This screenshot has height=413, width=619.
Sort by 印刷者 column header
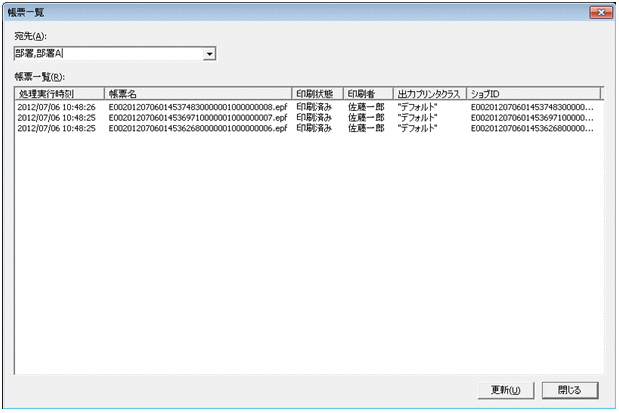368,94
